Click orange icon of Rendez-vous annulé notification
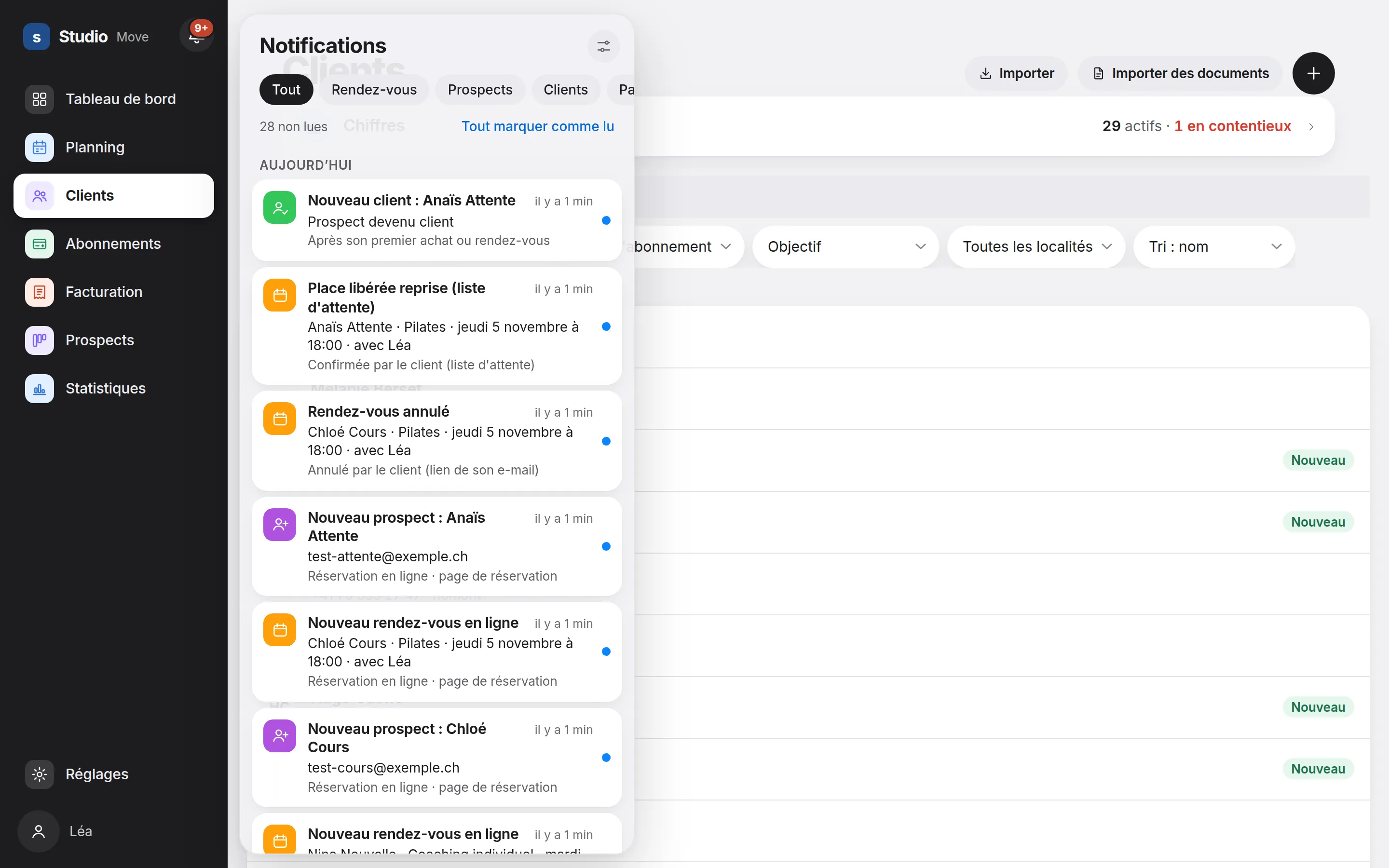Image resolution: width=1389 pixels, height=868 pixels. click(x=280, y=419)
